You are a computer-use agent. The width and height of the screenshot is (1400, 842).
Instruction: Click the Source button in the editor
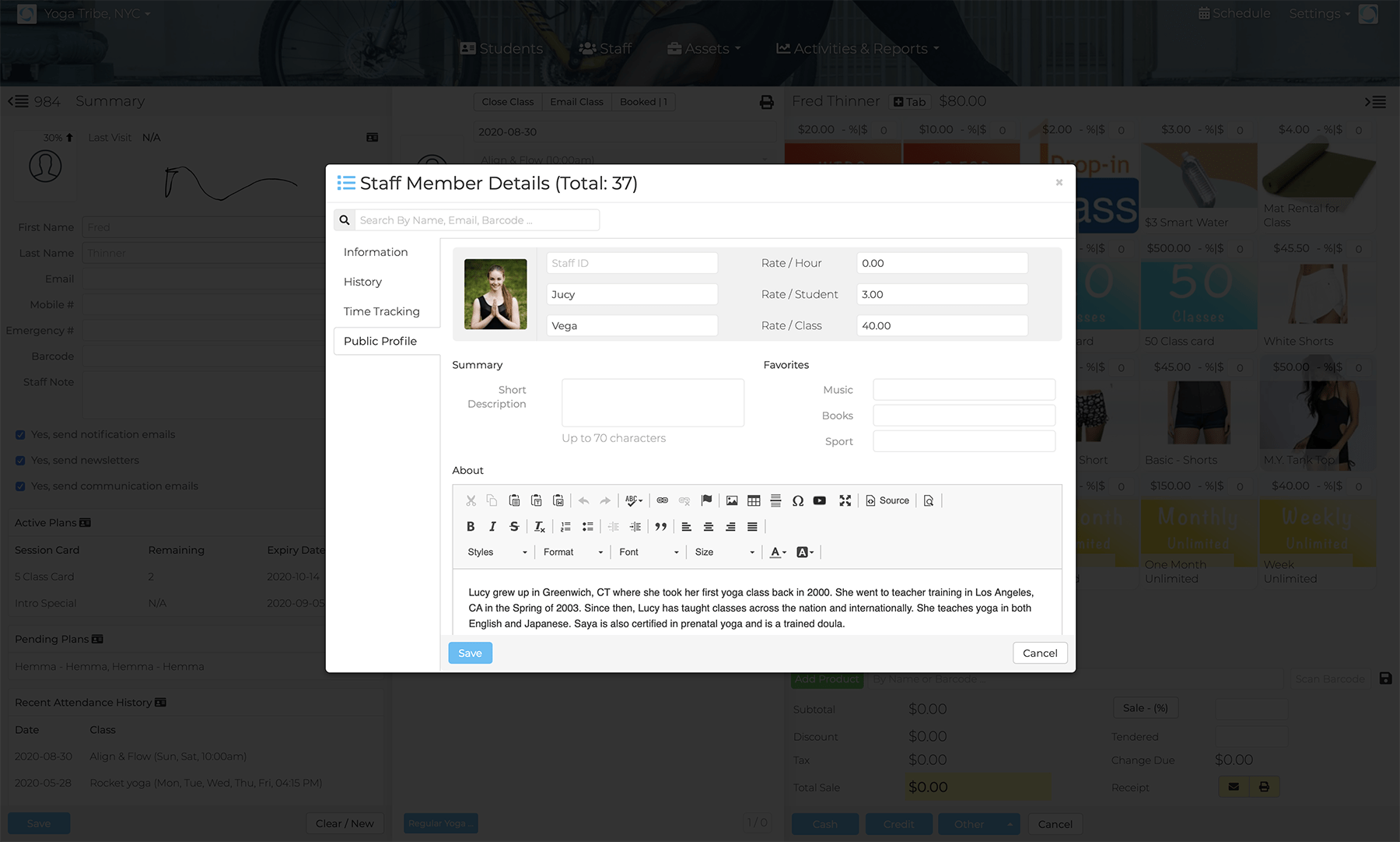click(x=887, y=500)
